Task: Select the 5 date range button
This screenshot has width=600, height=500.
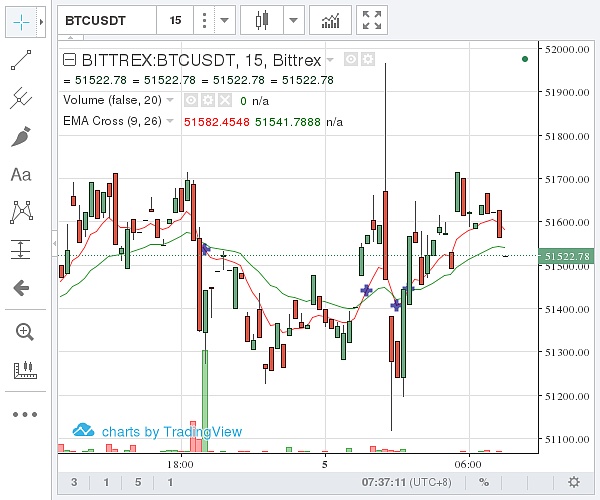Action: (138, 482)
